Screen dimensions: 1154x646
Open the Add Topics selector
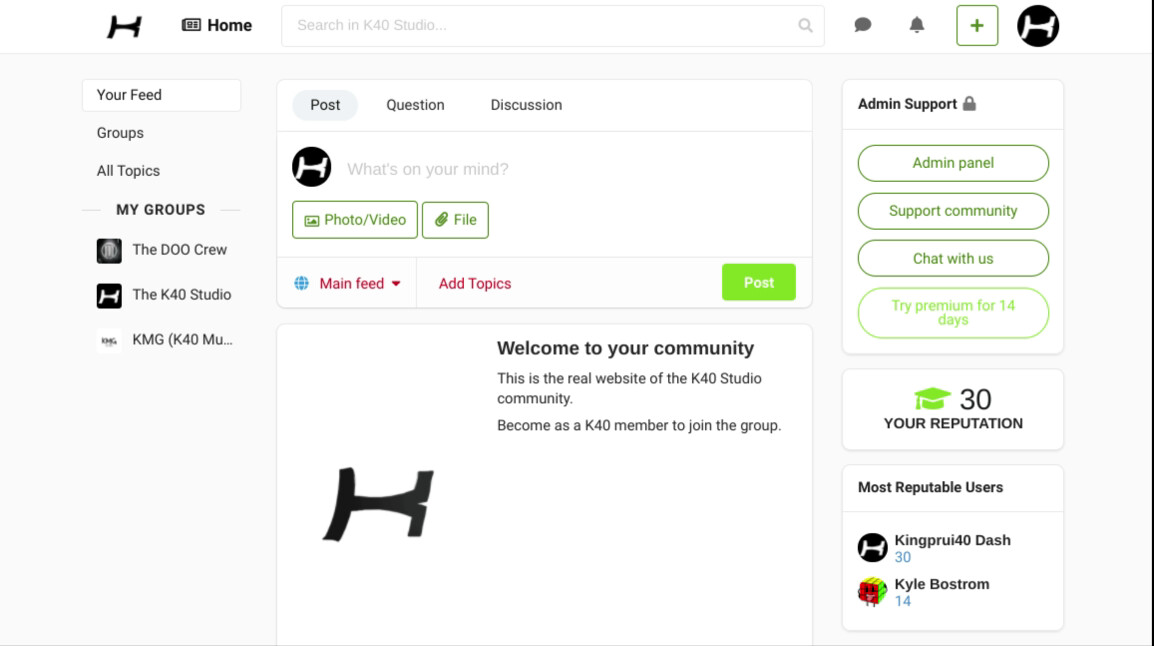click(x=474, y=284)
